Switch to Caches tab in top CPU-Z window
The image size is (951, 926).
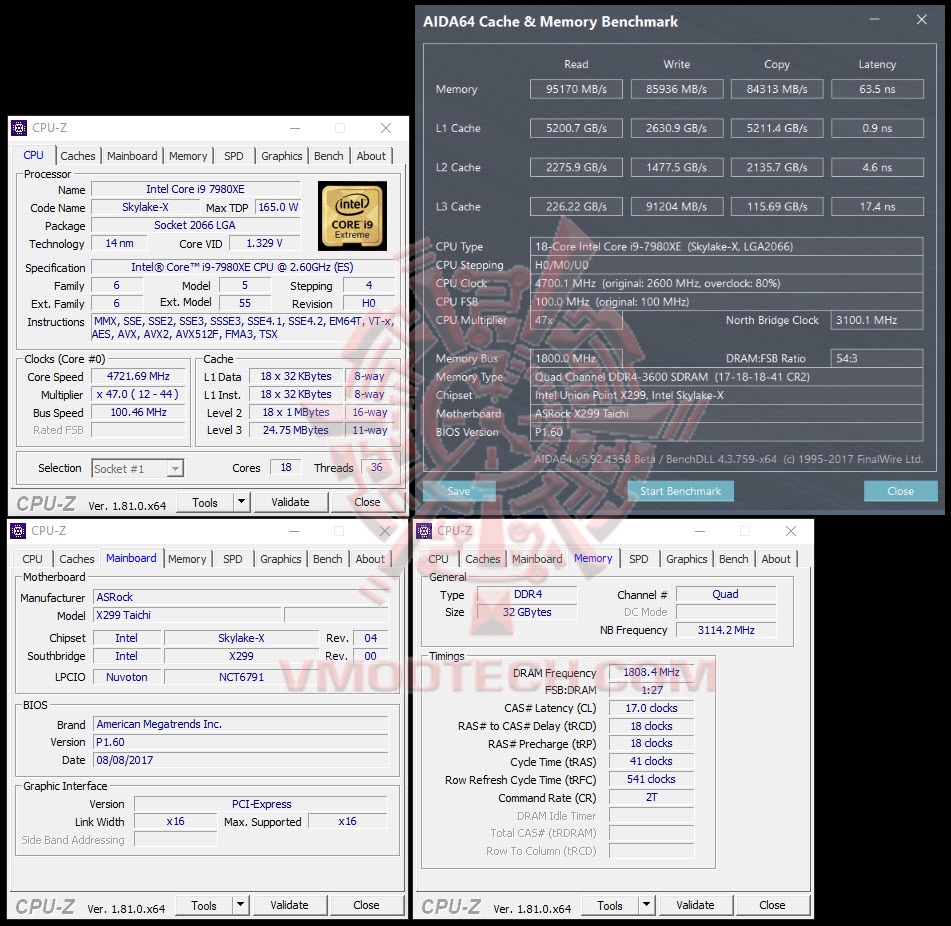click(x=78, y=156)
